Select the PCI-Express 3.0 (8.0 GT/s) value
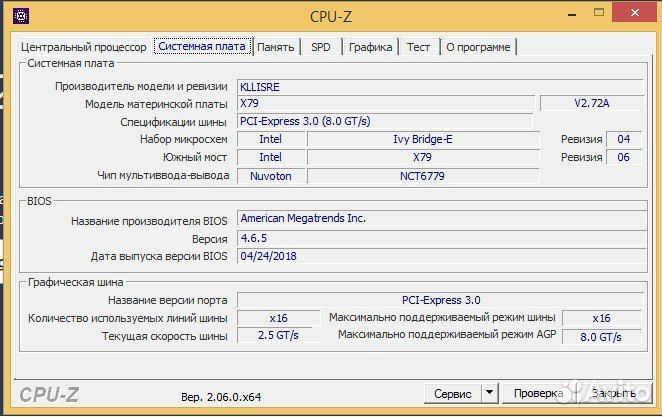 pos(384,122)
